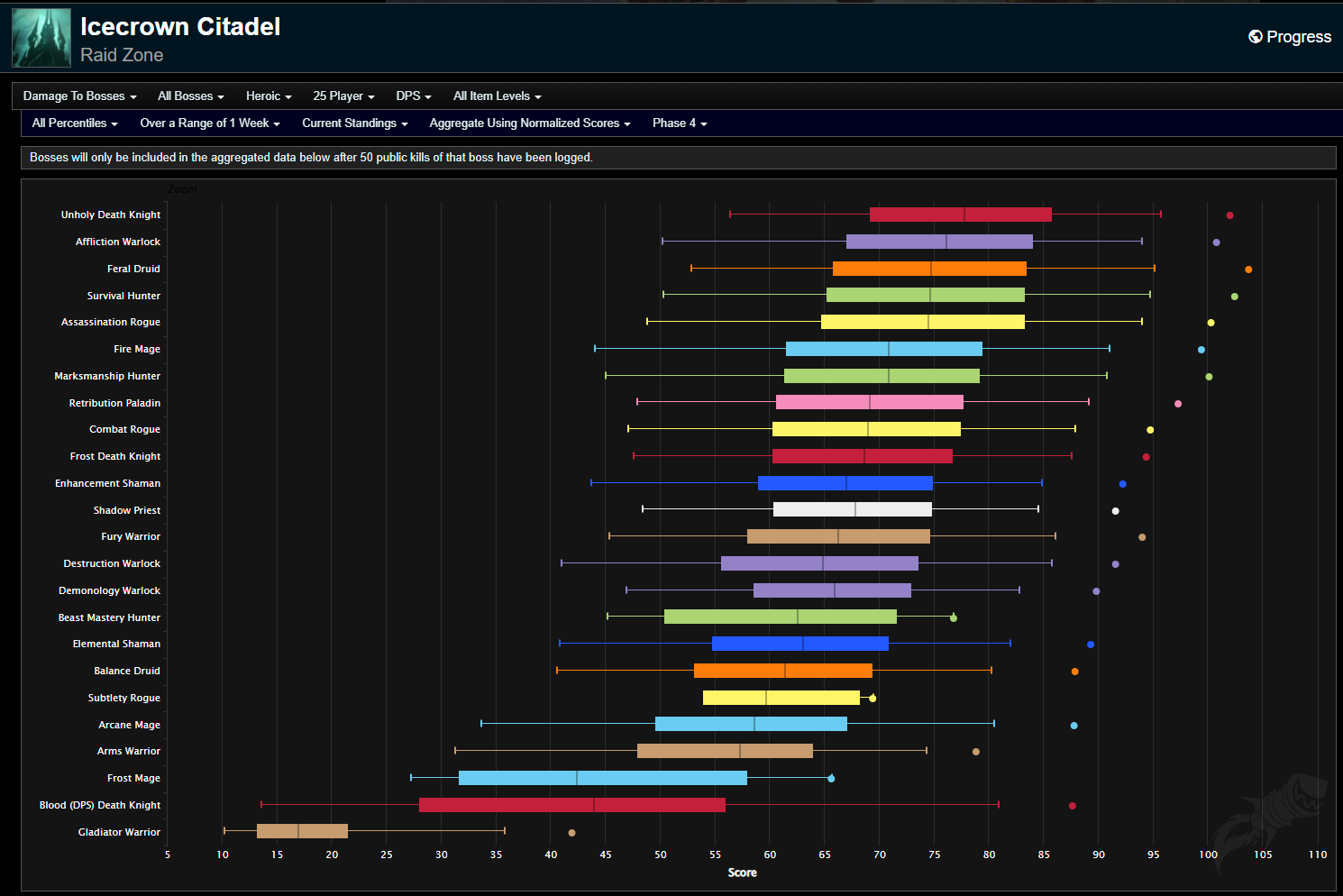Click the Blood (DPS) Death Knight label
This screenshot has width=1343, height=896.
tap(100, 805)
